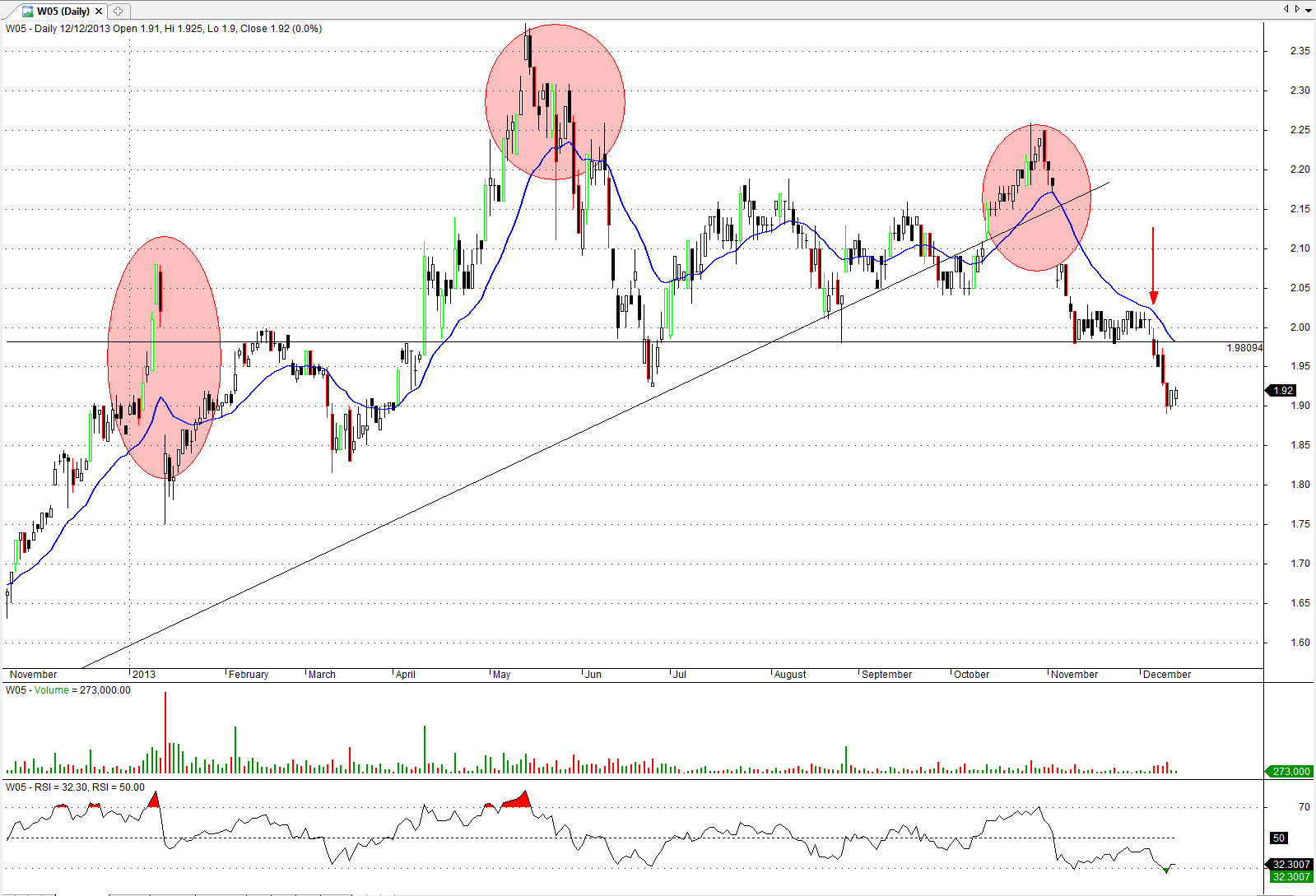The width and height of the screenshot is (1316, 896).
Task: Select the red circle over October peak
Action: (x=1036, y=197)
